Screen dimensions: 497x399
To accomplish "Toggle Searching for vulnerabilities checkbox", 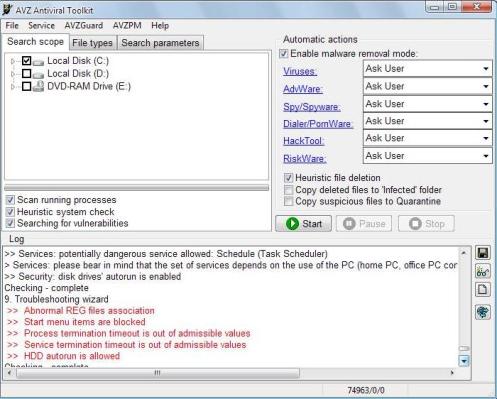I will (x=10, y=223).
